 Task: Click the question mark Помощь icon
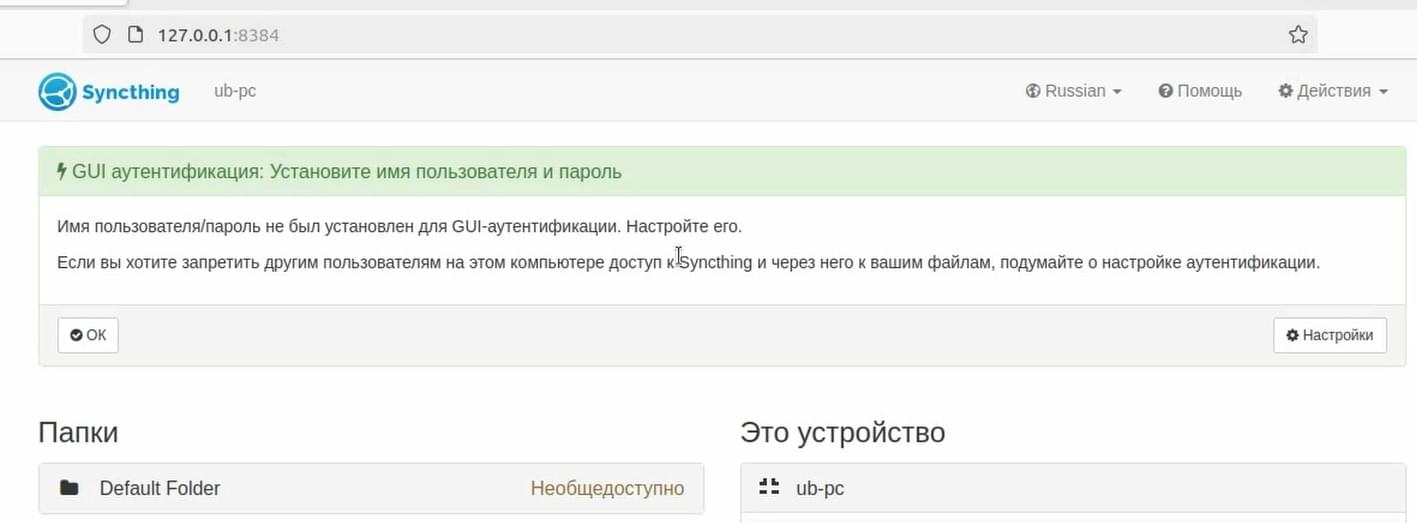1165,91
